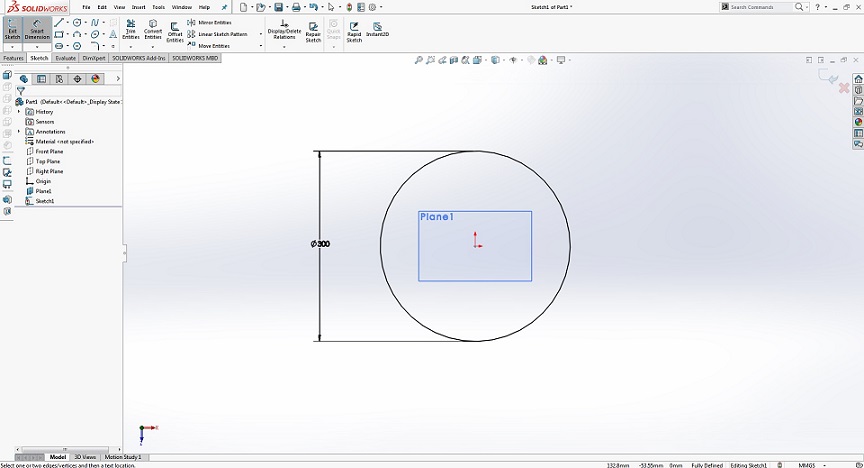Click the Repair Sketch tool

click(x=313, y=32)
